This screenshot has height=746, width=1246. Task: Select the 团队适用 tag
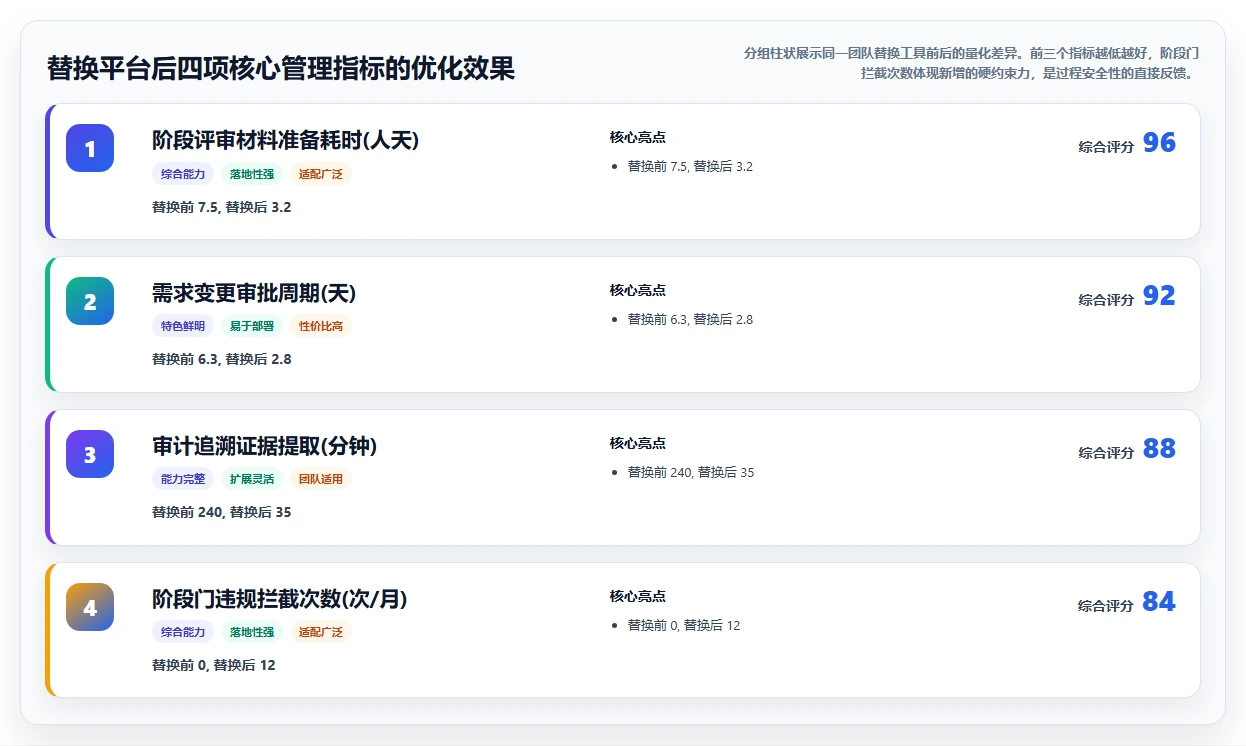point(321,479)
